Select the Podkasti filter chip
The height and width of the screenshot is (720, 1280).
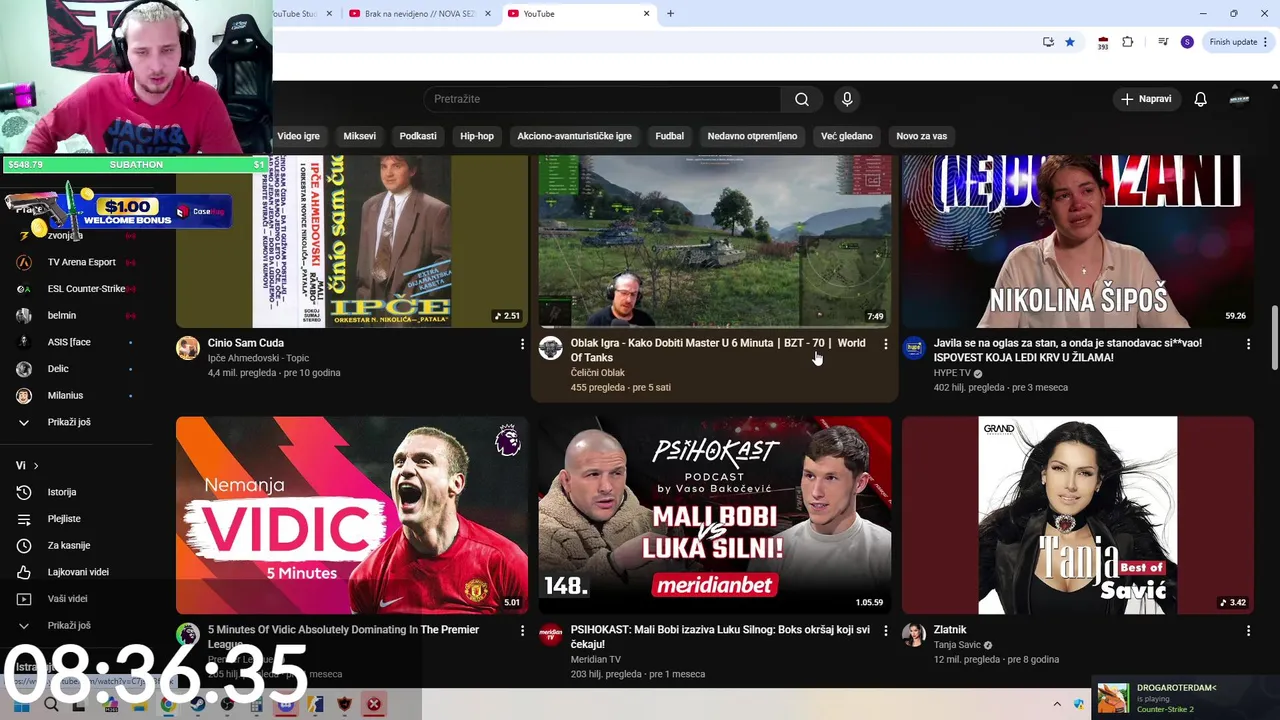(x=418, y=136)
